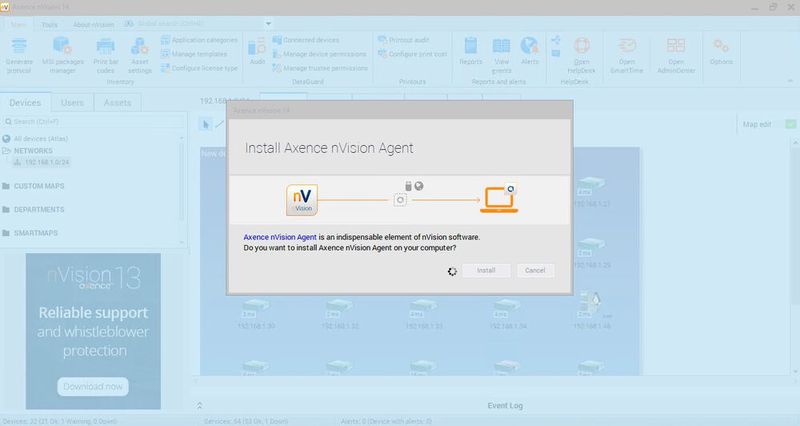Open Generate protocol in ribbon
The height and width of the screenshot is (426, 800).
[19, 56]
